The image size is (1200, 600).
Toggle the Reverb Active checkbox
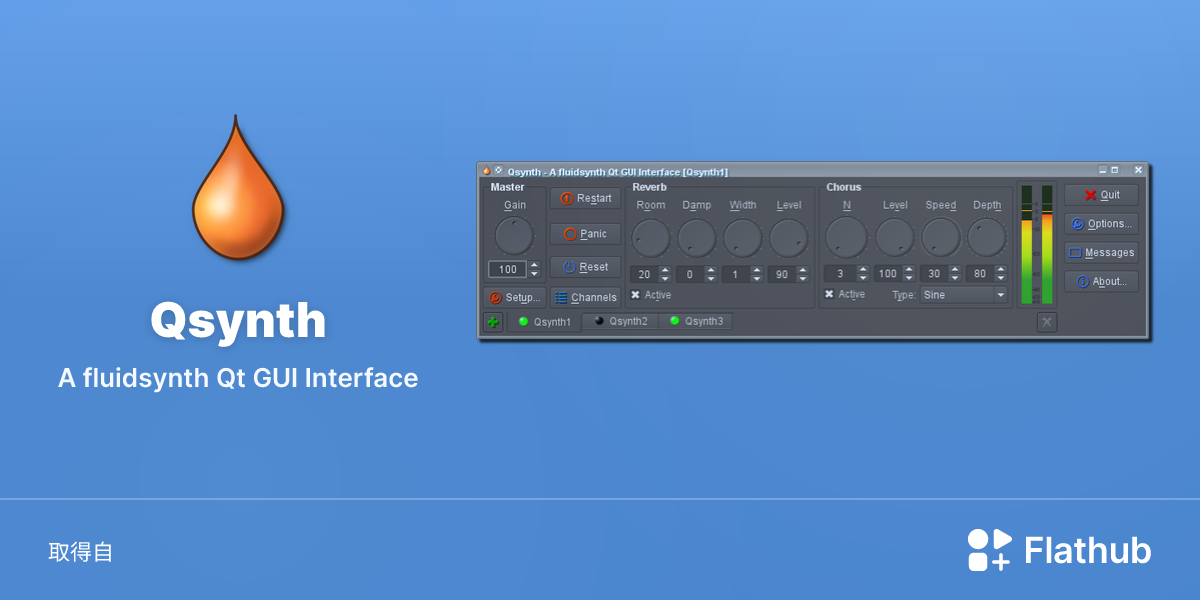tap(651, 295)
